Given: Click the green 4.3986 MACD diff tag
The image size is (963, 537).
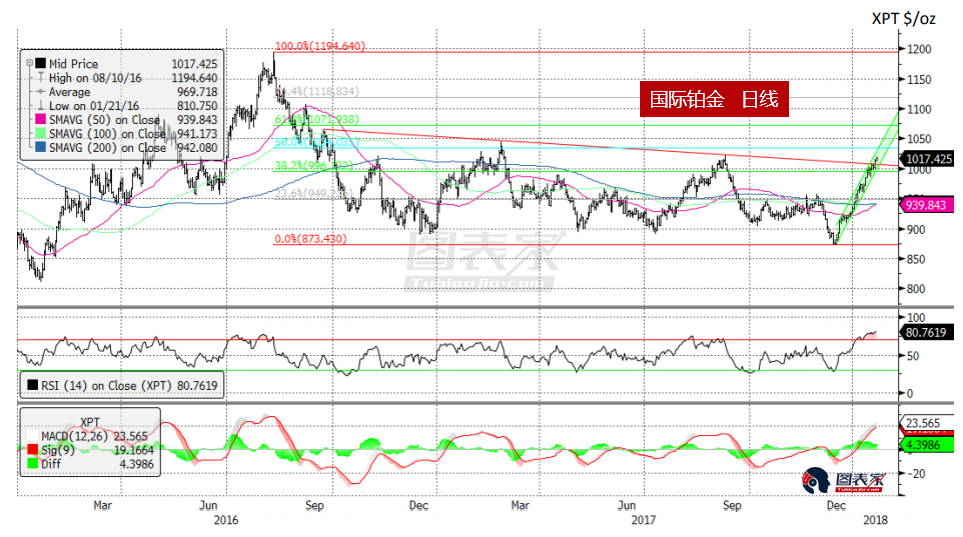Looking at the screenshot, I should pos(927,442).
